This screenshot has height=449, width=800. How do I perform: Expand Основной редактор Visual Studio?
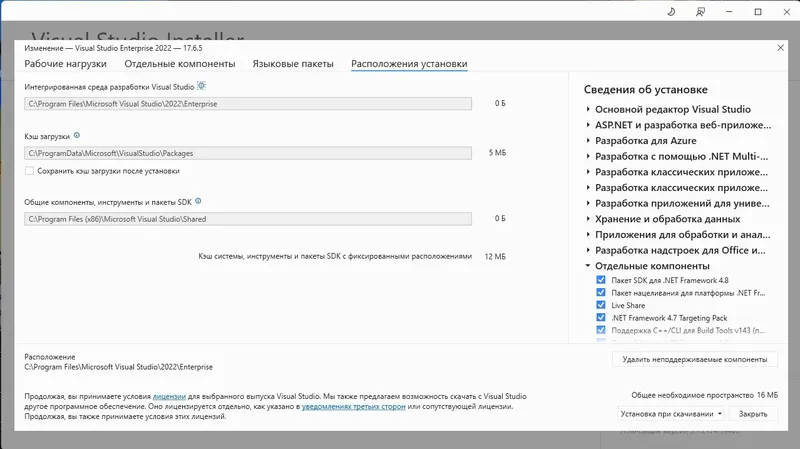click(x=588, y=109)
